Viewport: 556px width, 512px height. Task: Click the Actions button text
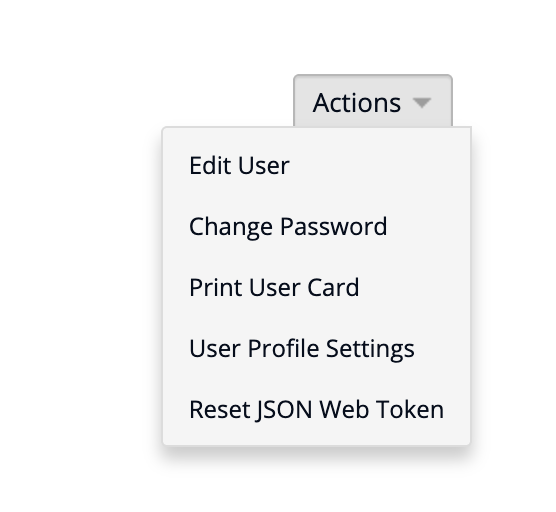pyautogui.click(x=357, y=103)
